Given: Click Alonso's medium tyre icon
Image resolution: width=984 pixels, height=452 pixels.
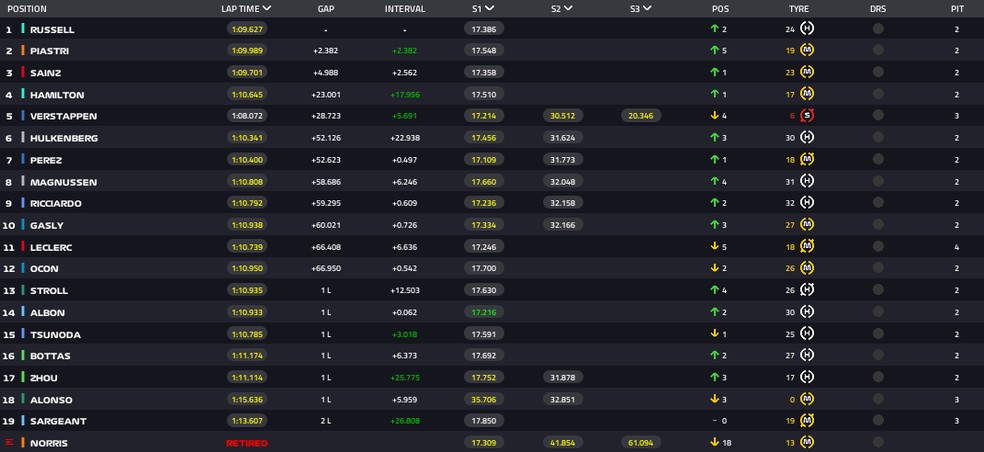Looking at the screenshot, I should click(807, 399).
